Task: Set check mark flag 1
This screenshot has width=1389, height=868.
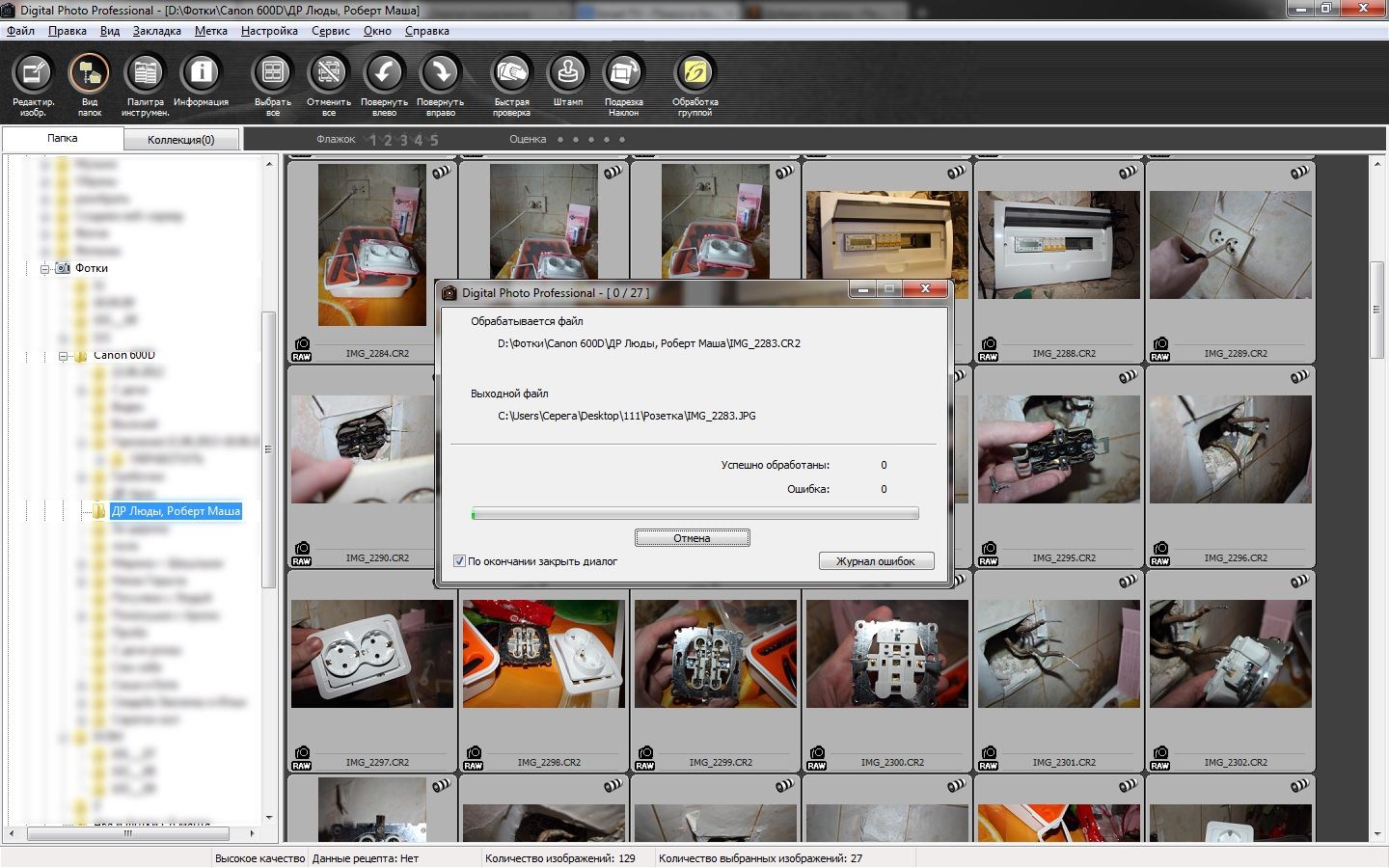Action: pos(373,140)
